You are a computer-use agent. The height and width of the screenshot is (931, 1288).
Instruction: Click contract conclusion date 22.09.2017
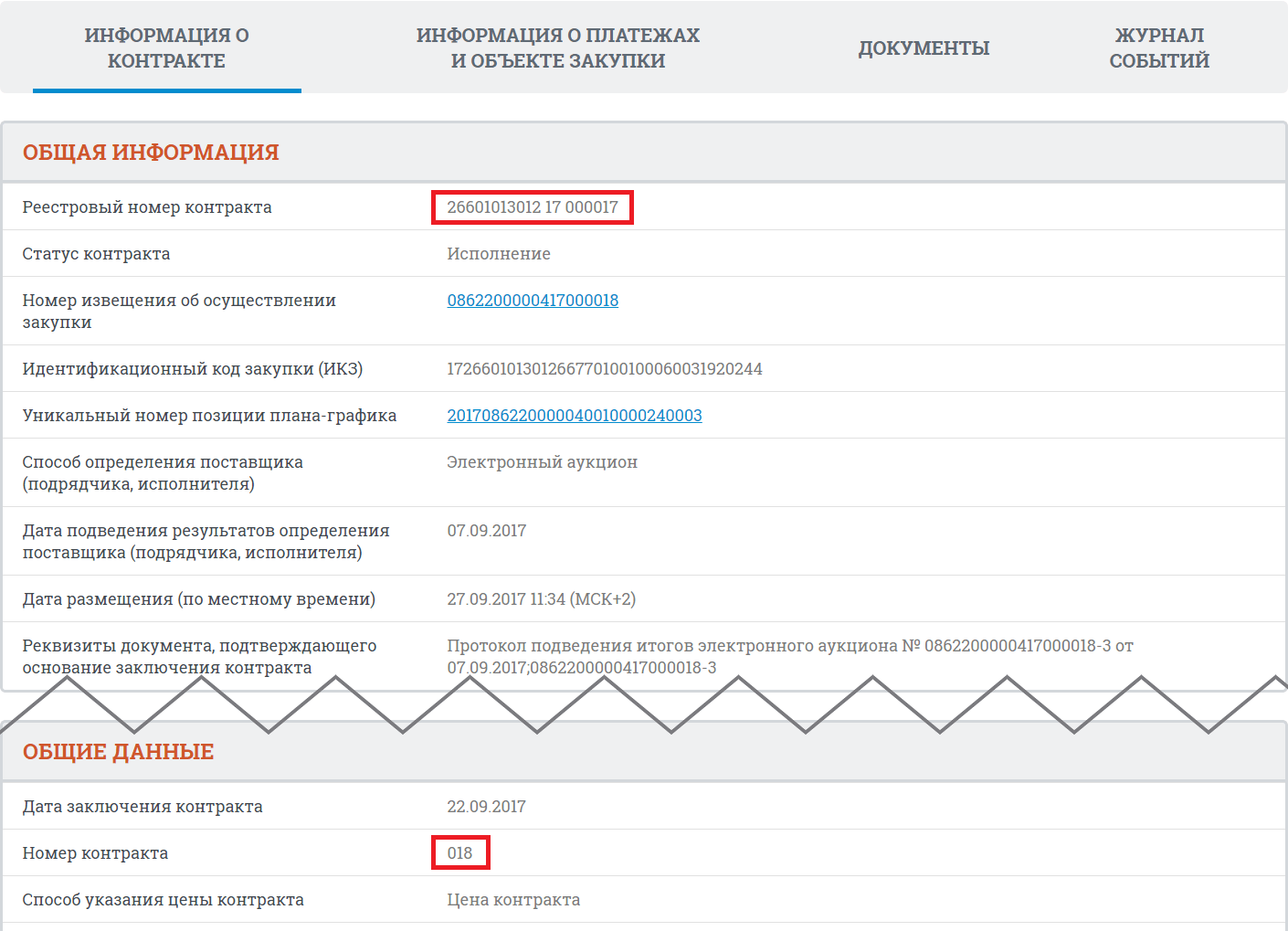[x=486, y=807]
